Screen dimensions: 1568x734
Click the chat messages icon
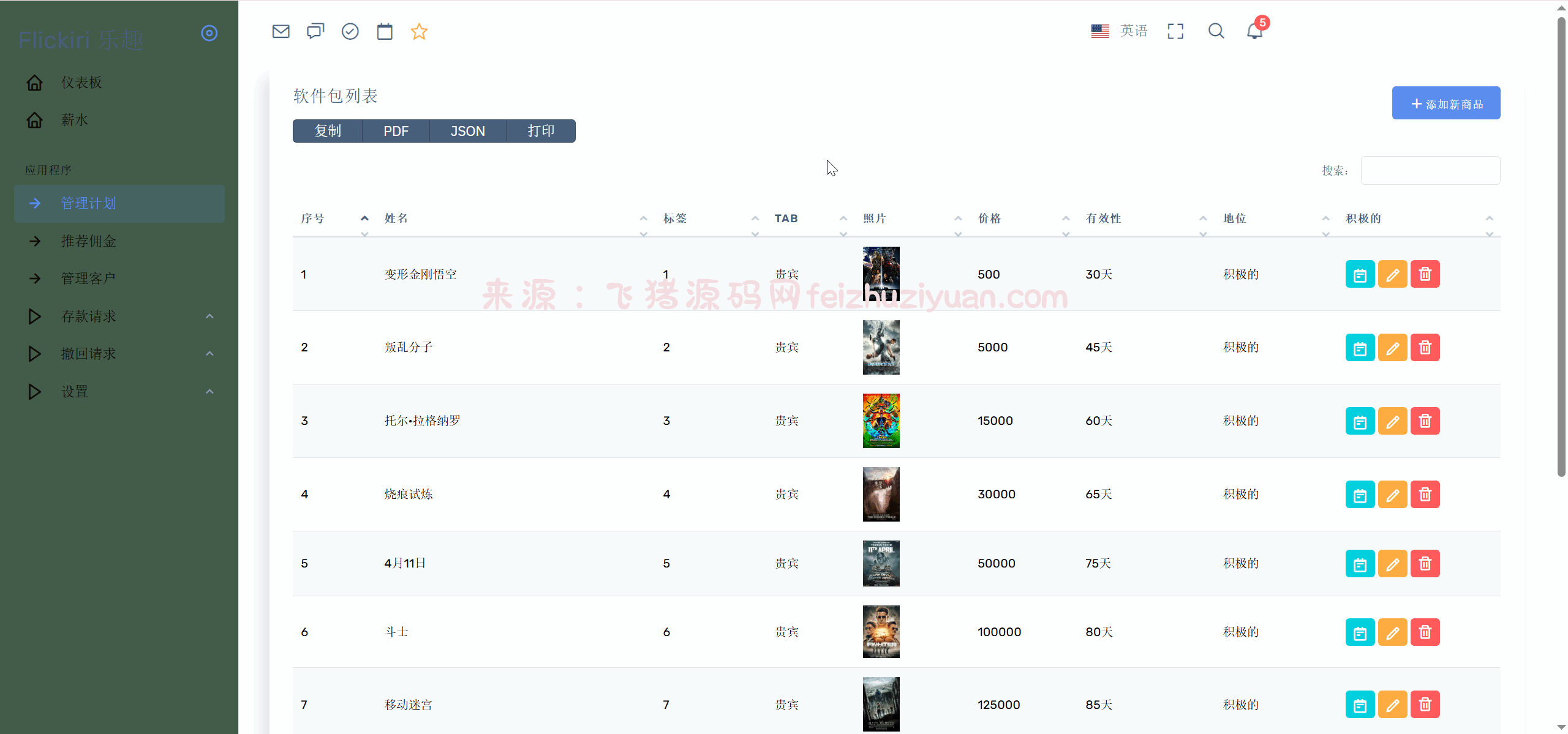(315, 31)
